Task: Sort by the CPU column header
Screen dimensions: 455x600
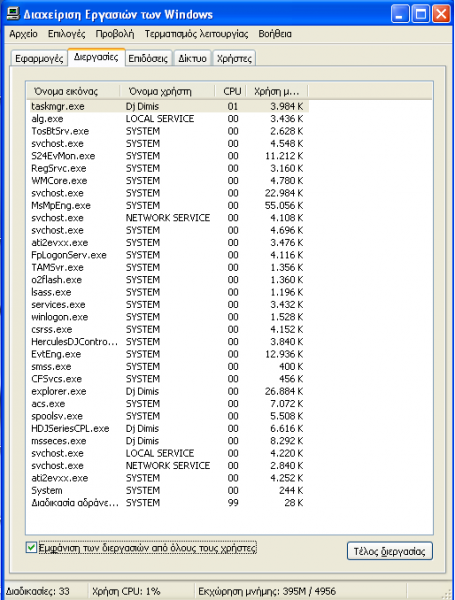Action: coord(231,91)
